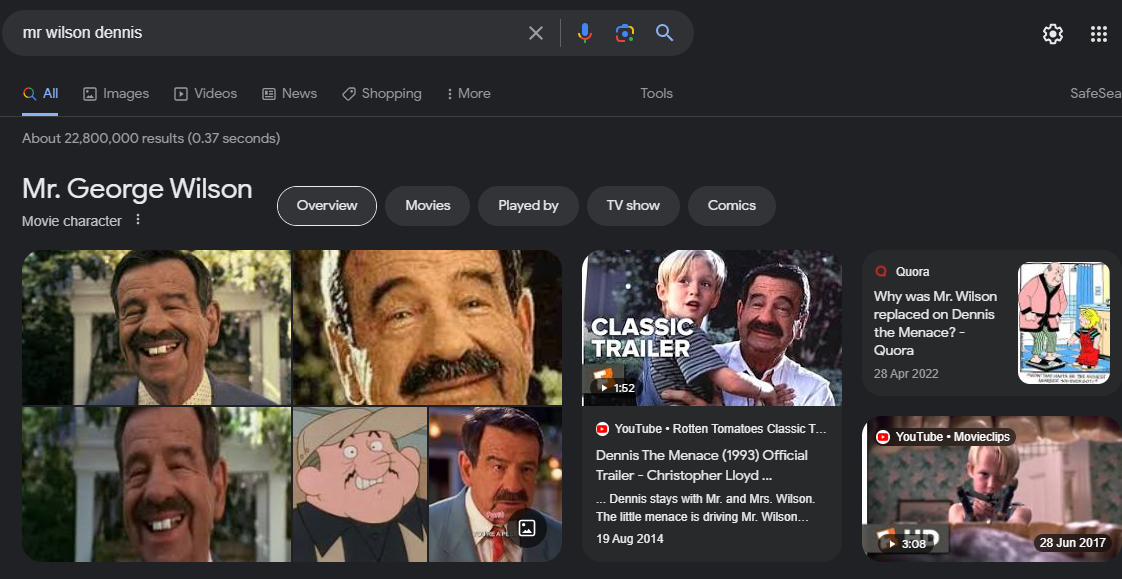Viewport: 1122px width, 579px height.
Task: Select the Movies chip
Action: coord(428,206)
